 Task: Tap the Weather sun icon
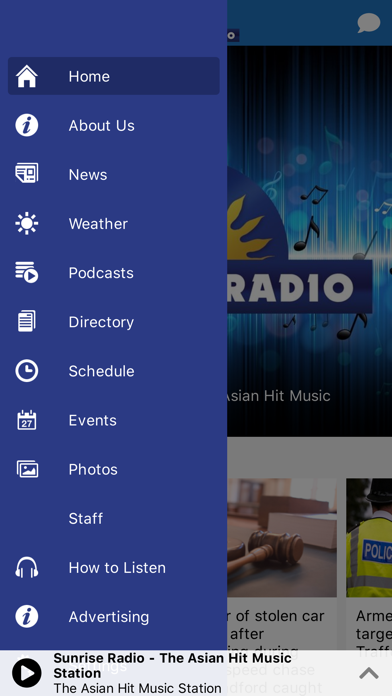[x=27, y=223]
